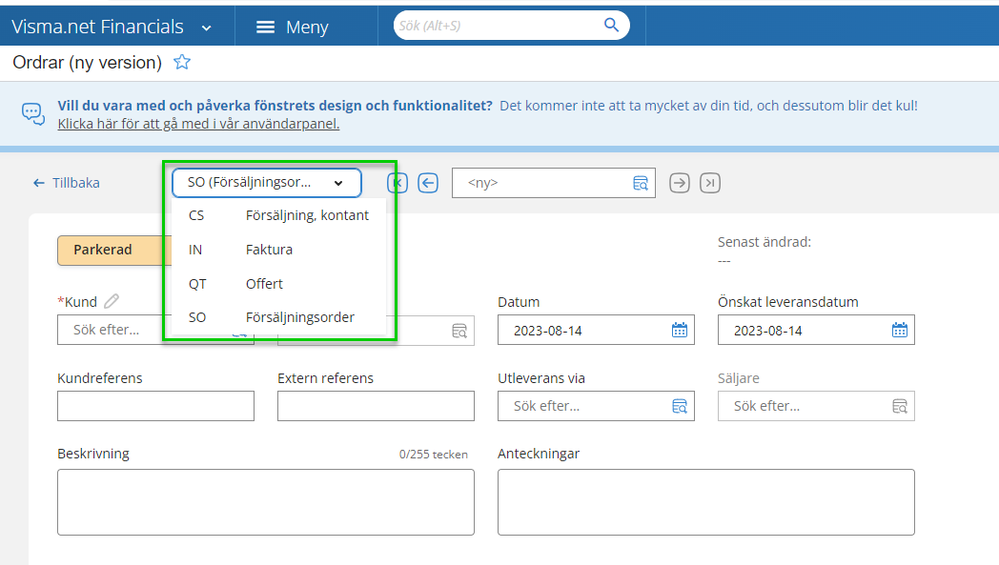
Task: Select CS Försäljning, kontant option
Action: (x=278, y=215)
